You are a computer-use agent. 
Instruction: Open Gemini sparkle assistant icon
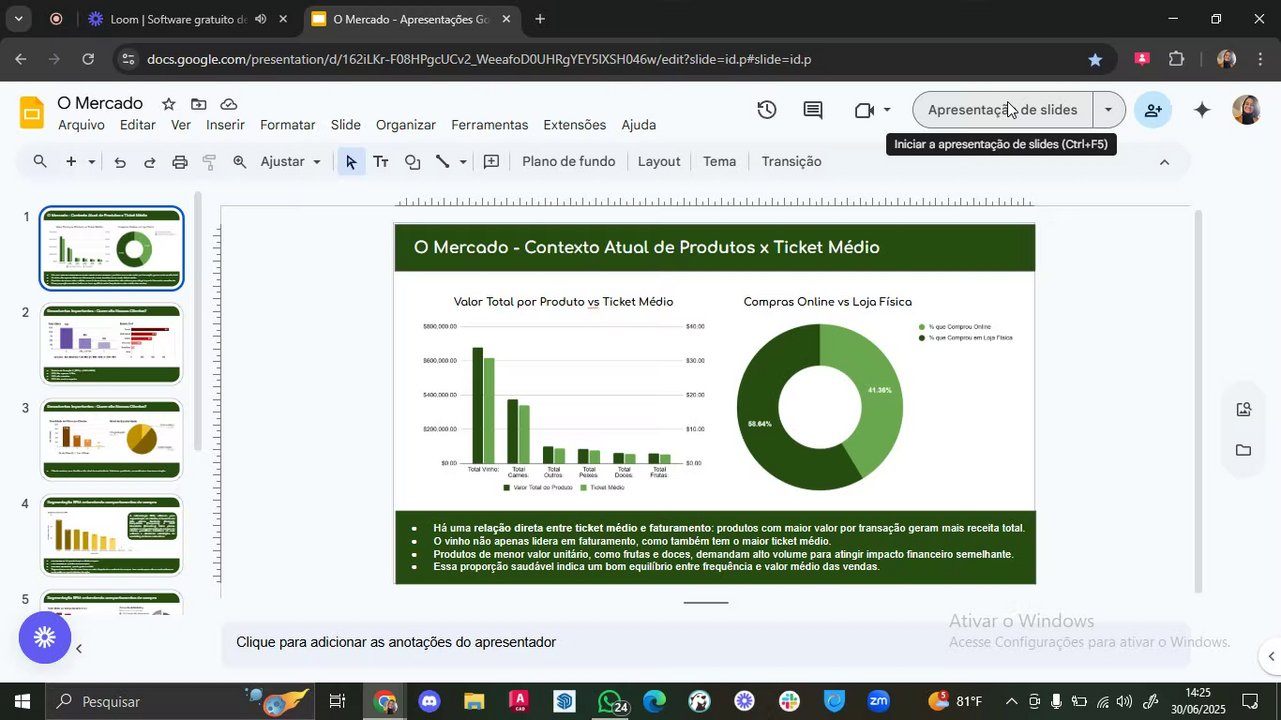pos(1202,110)
